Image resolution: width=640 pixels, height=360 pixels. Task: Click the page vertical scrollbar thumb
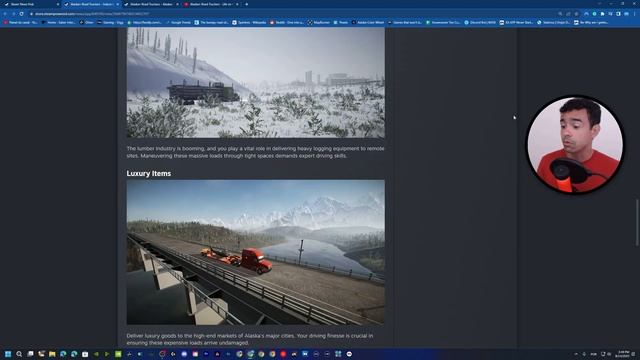[x=637, y=222]
